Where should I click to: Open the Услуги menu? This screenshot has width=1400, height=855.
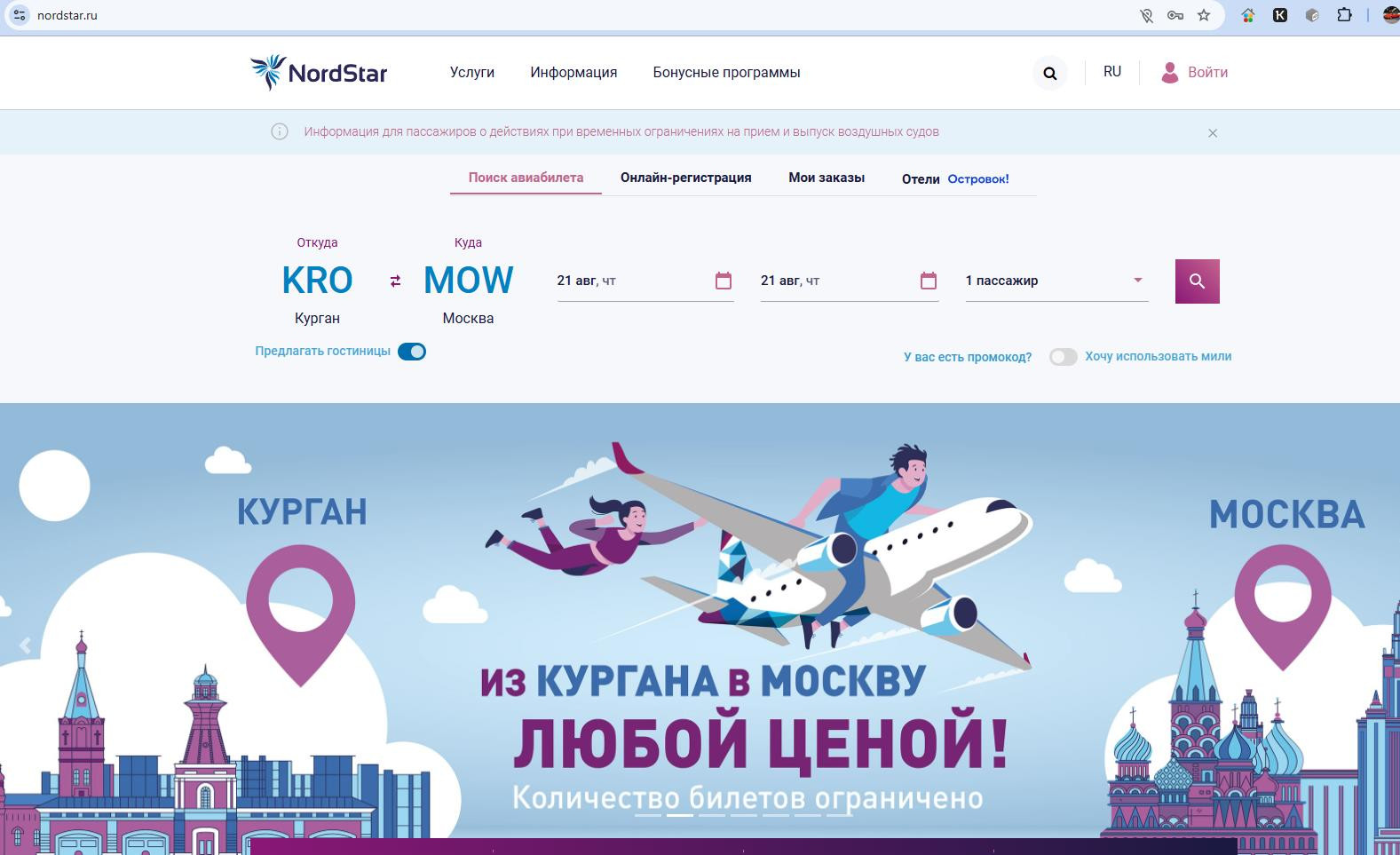point(472,73)
